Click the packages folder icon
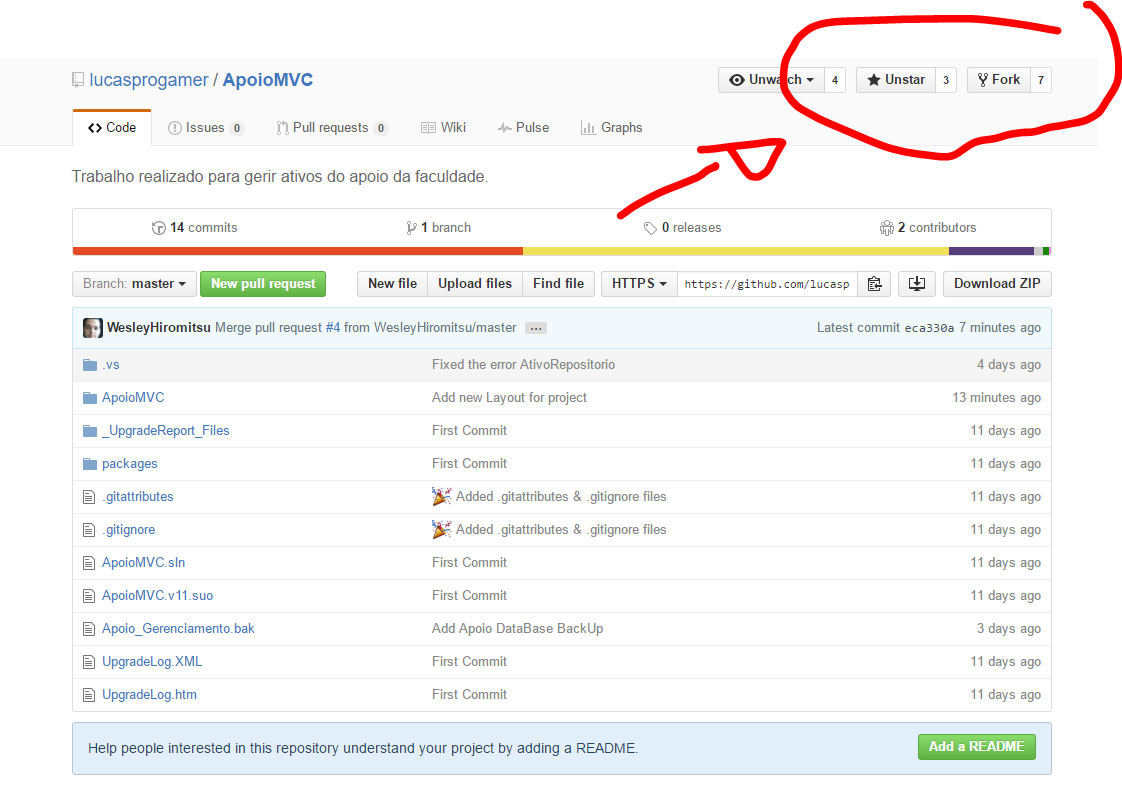 click(89, 464)
